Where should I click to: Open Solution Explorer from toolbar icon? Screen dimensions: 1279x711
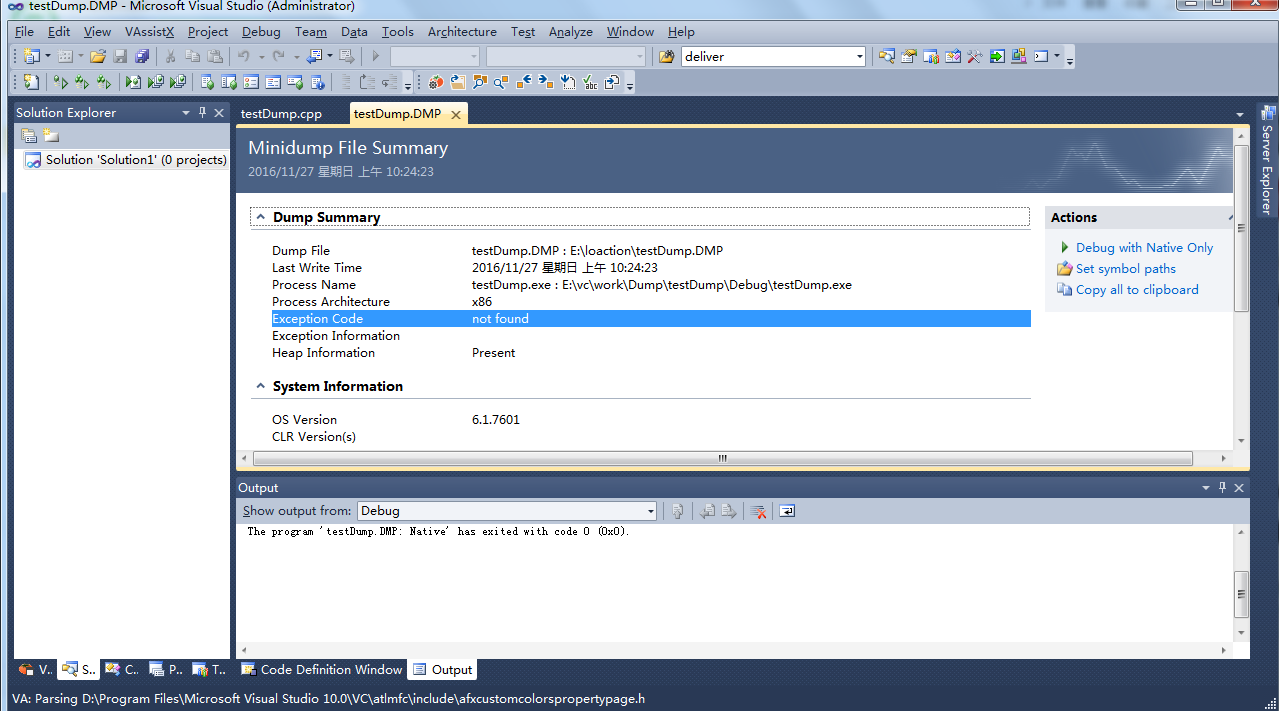pos(887,57)
